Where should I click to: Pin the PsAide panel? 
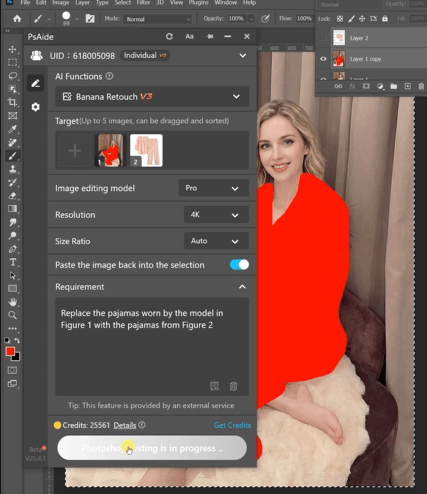coord(210,37)
